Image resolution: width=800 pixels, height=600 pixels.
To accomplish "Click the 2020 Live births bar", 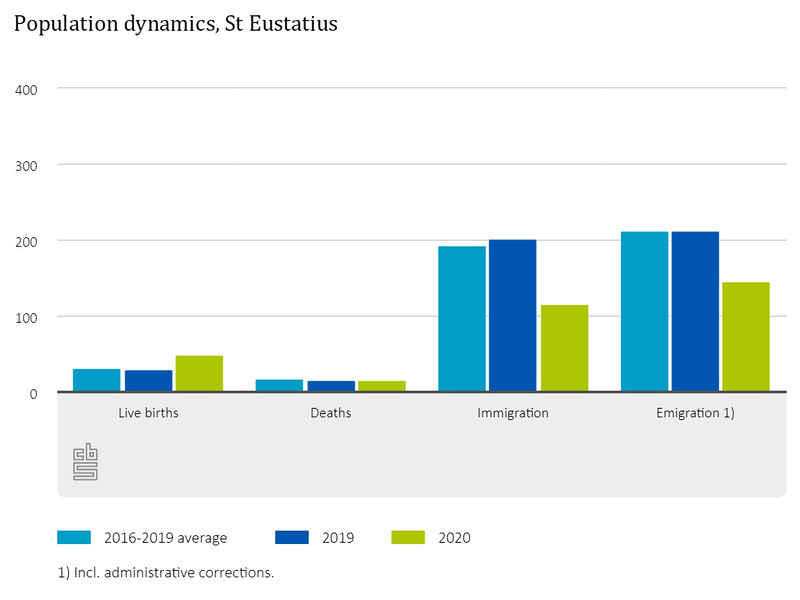I will (199, 374).
